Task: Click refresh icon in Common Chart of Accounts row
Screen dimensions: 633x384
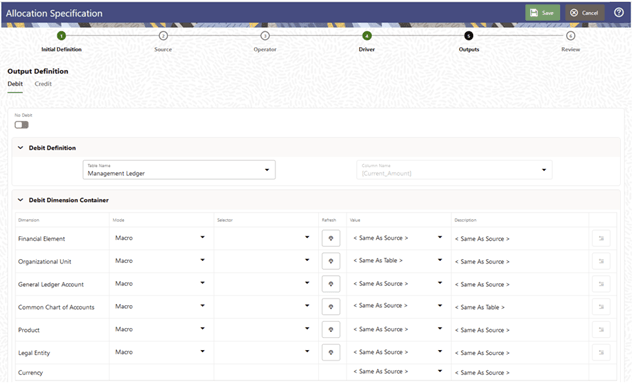Action: 331,306
